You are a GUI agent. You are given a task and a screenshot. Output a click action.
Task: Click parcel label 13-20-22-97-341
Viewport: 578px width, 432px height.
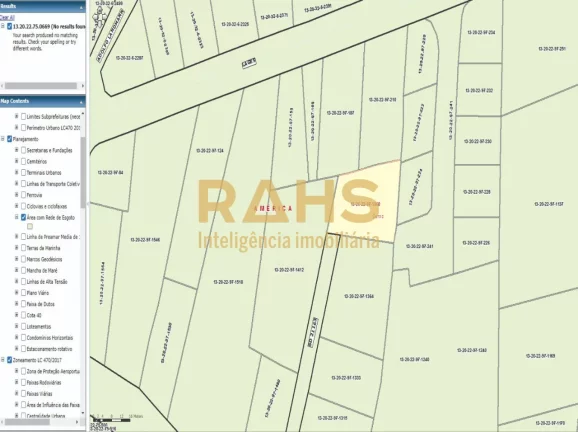419,246
